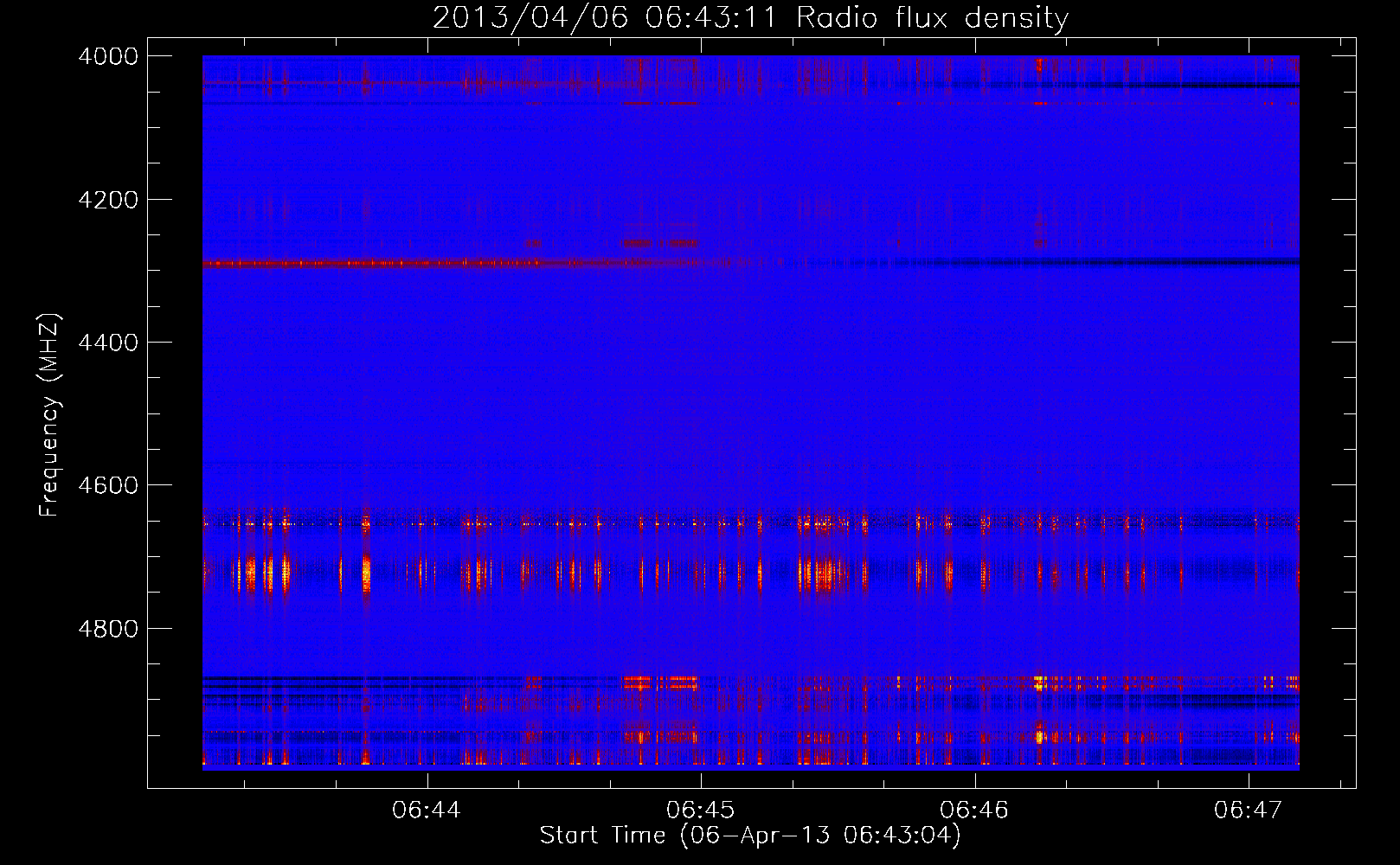Image resolution: width=1400 pixels, height=865 pixels.
Task: Click the 06:46 time tick label
Action: pyautogui.click(x=974, y=810)
